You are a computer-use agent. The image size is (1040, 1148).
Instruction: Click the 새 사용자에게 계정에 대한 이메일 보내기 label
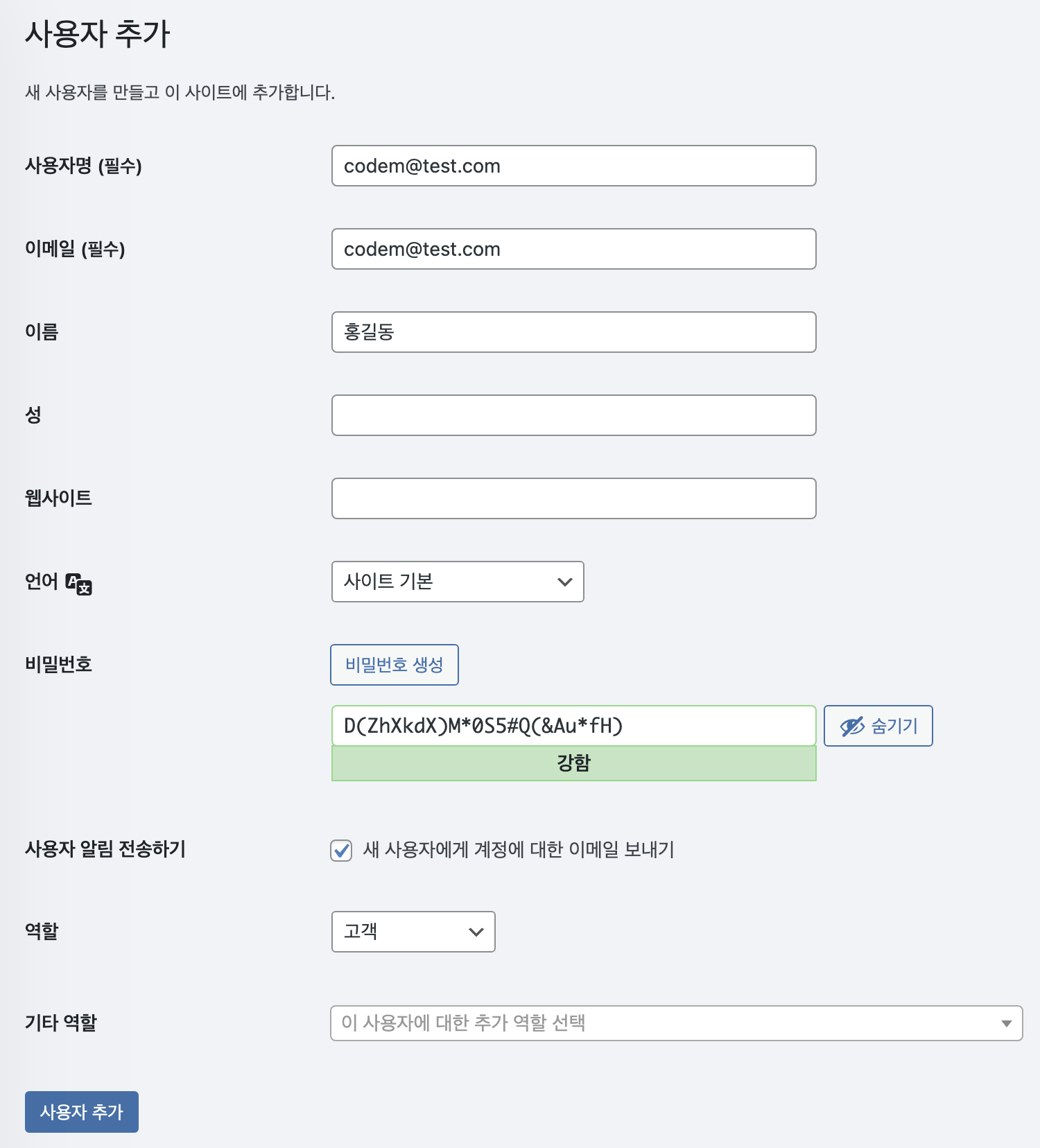(519, 849)
